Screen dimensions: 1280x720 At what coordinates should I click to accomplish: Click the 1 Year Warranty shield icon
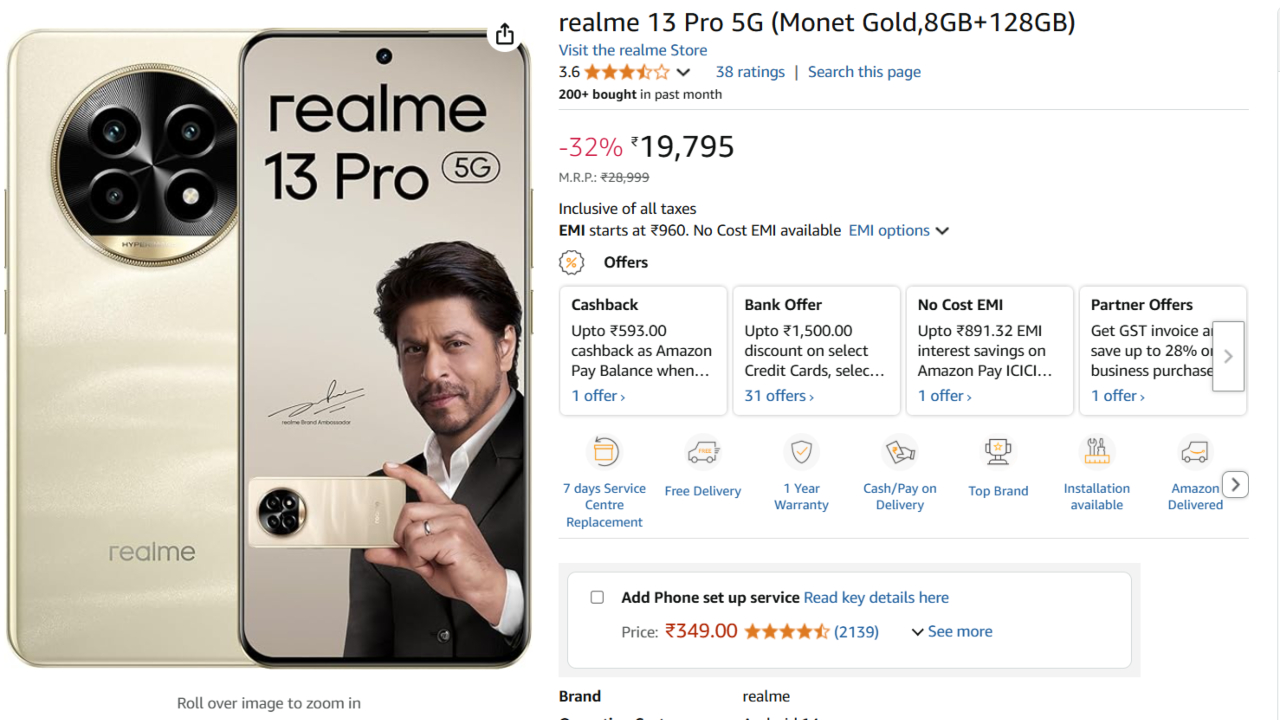tap(801, 452)
